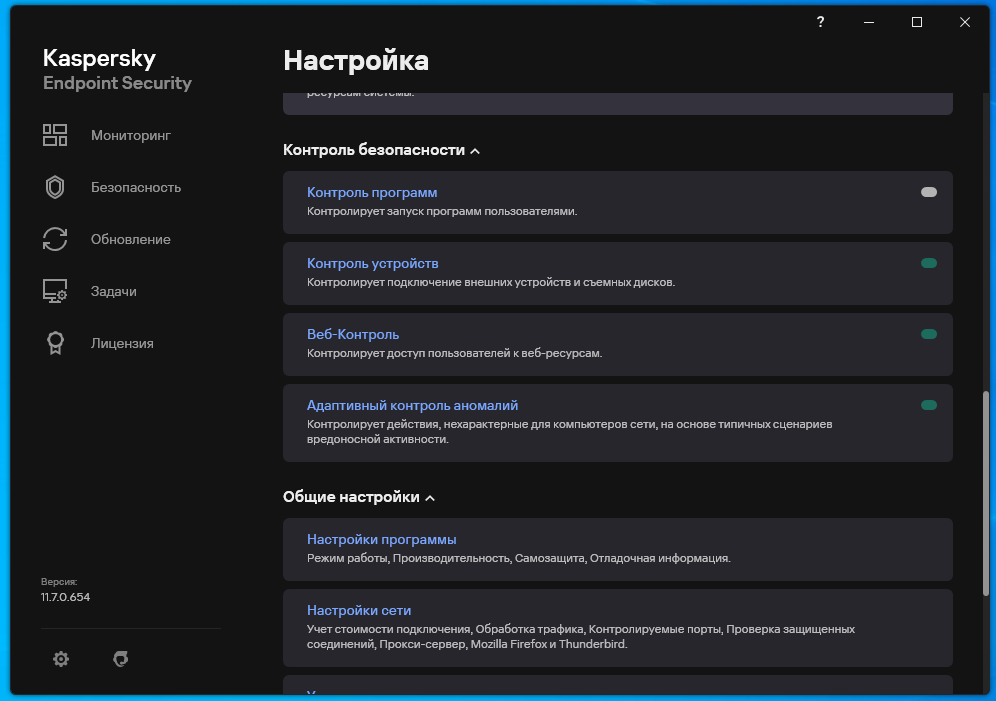The image size is (996, 701).
Task: Disable the Контроль устройств toggle
Action: tap(929, 264)
